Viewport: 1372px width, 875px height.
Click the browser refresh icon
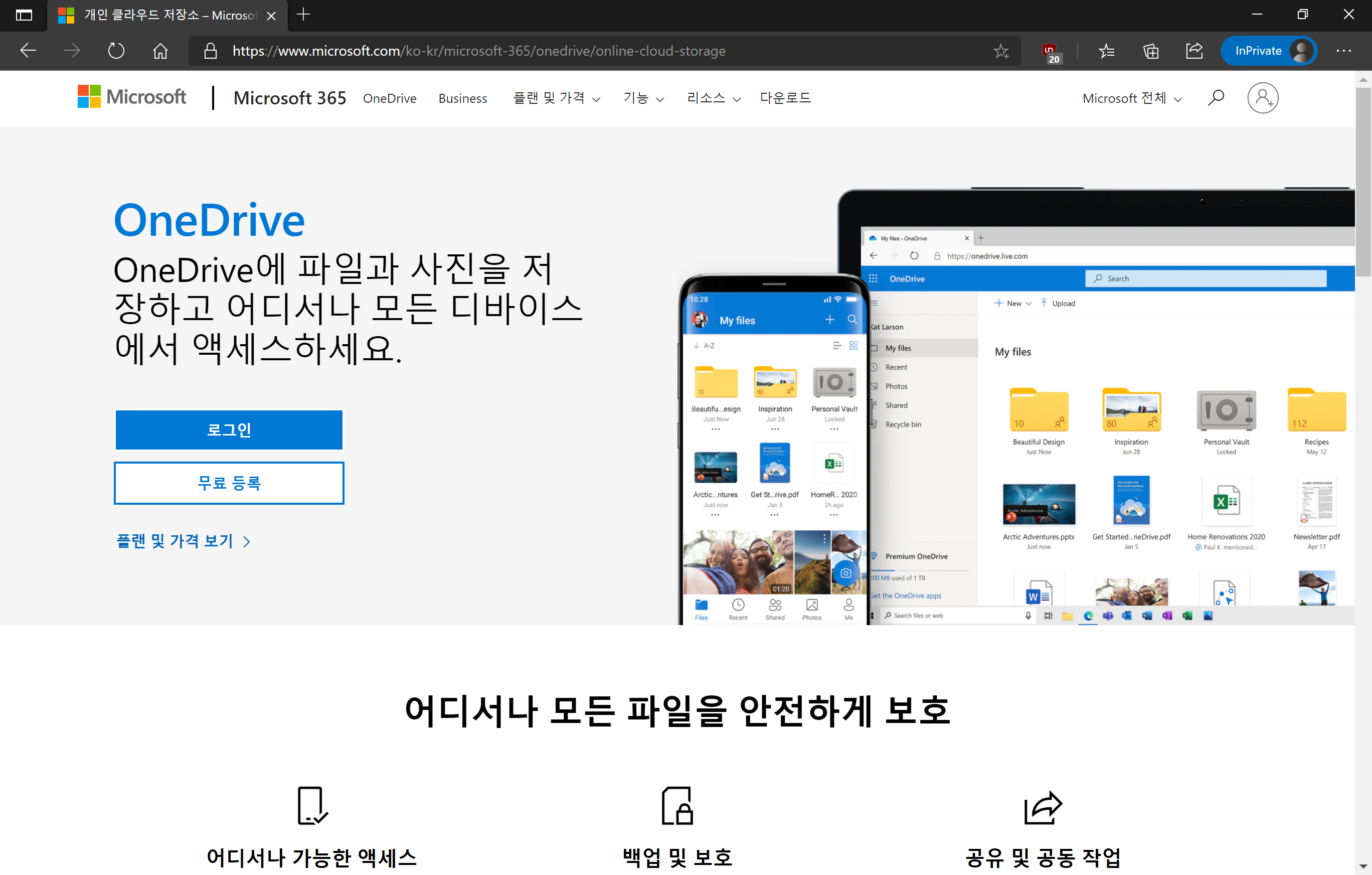(116, 51)
